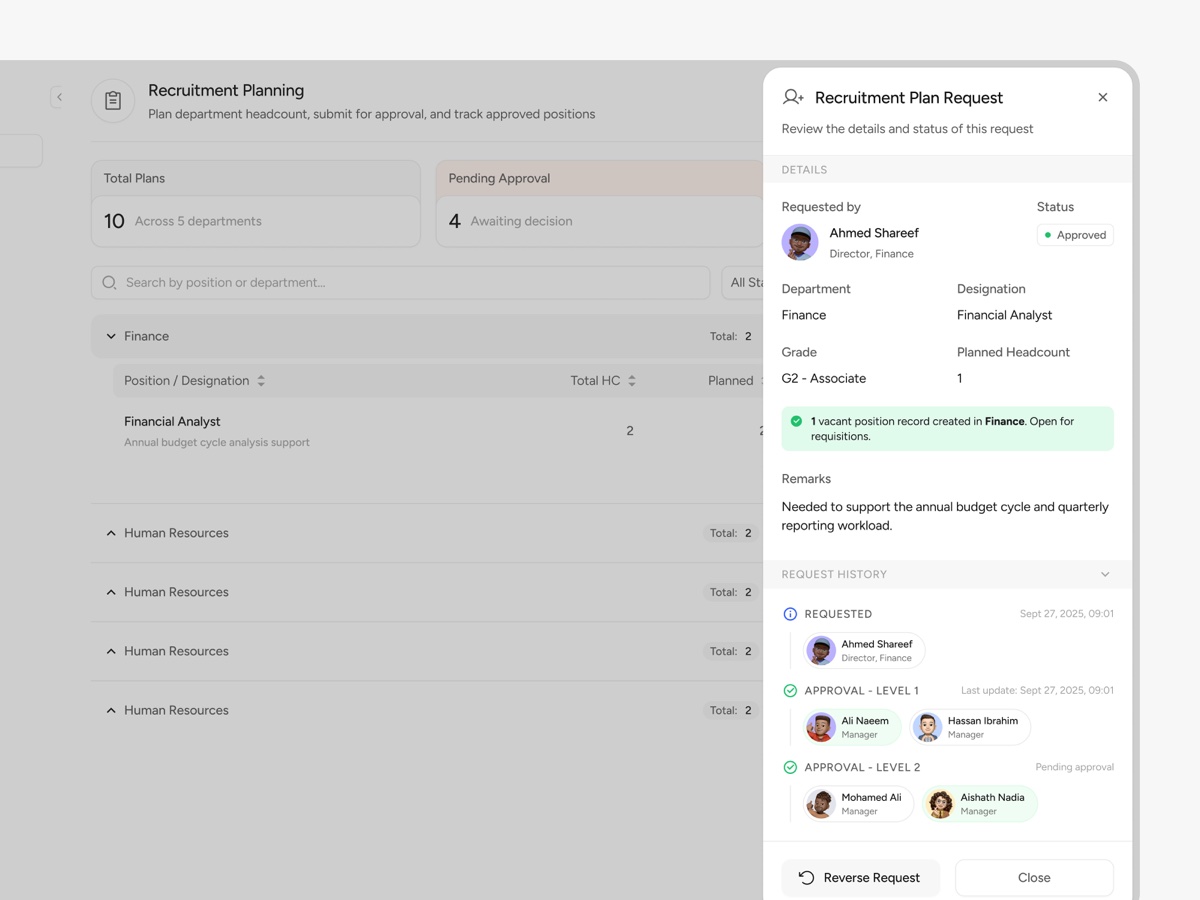Click the info icon next to REQUESTED

(x=790, y=614)
